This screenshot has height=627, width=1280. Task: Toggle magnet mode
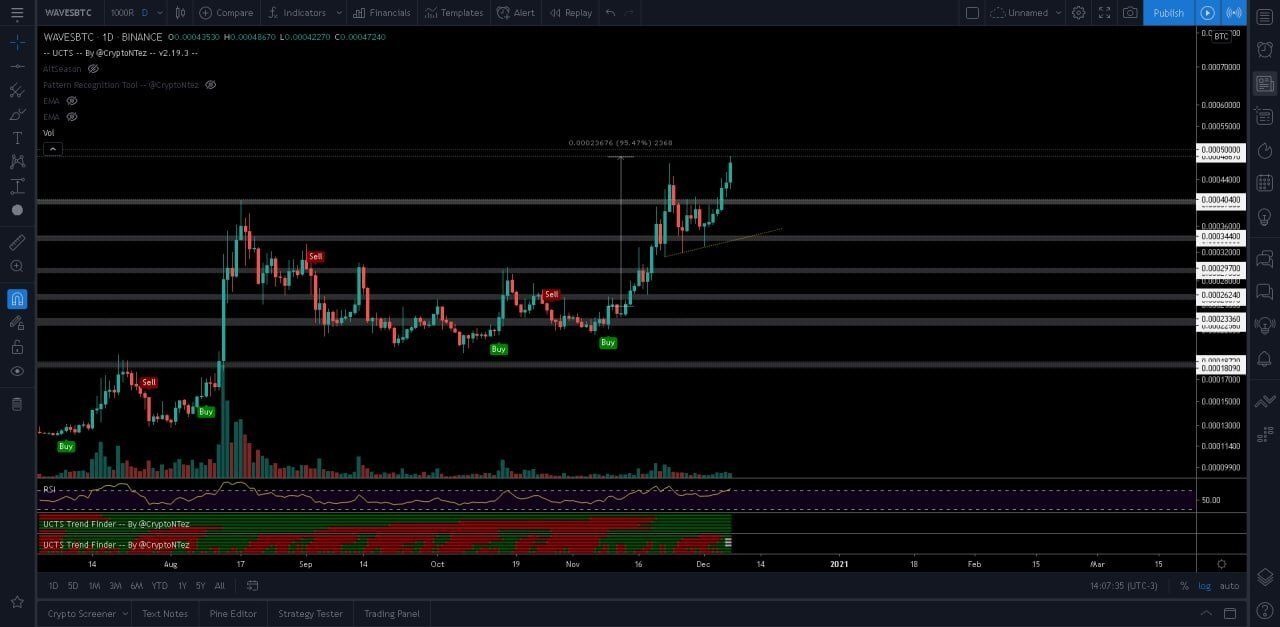point(17,299)
